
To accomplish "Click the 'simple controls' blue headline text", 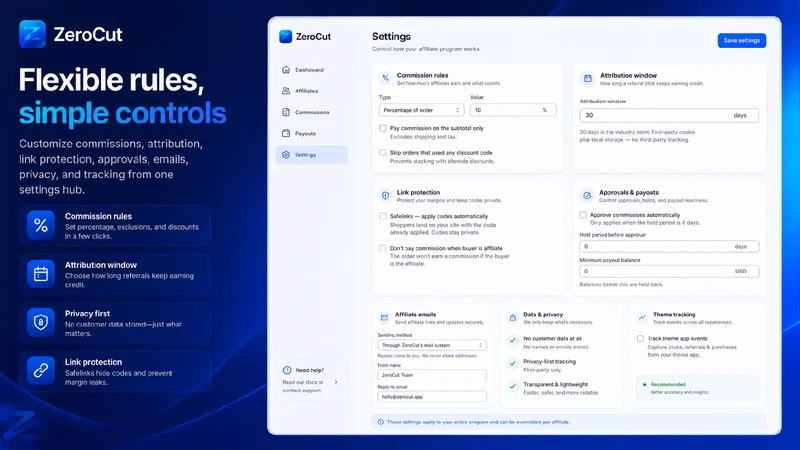I will (x=122, y=113).
